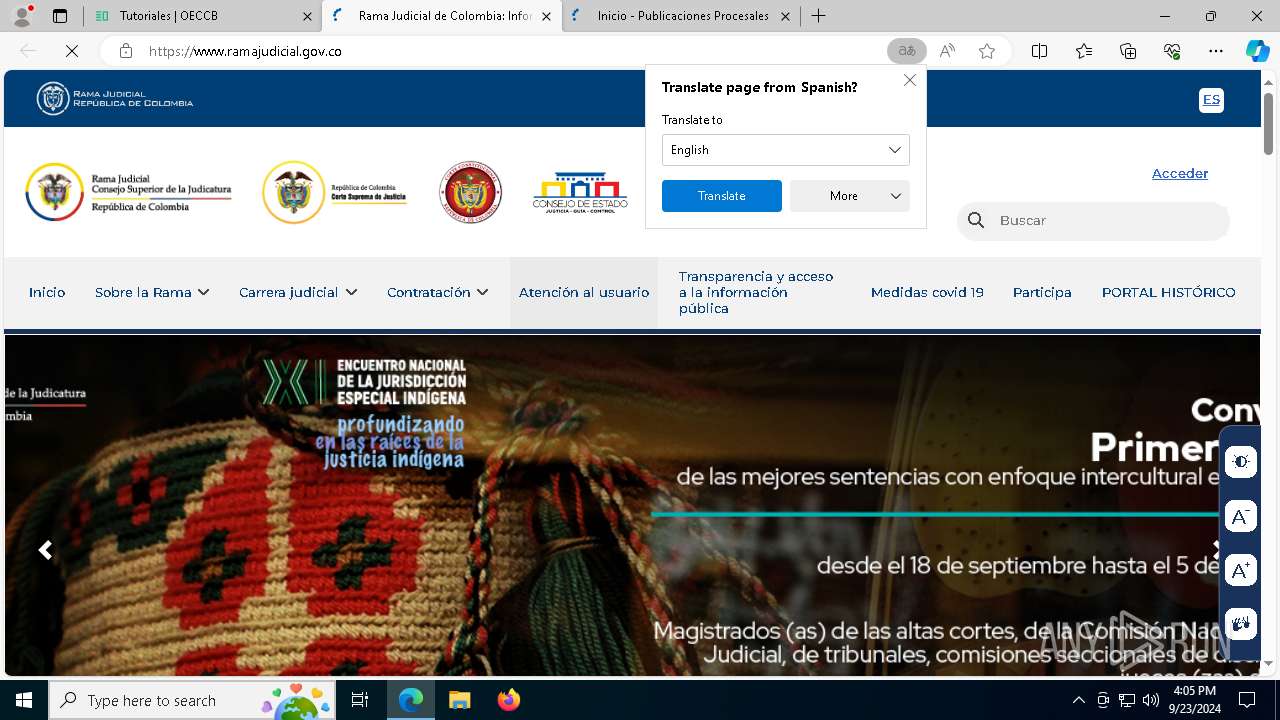Open Atención al usuario menu
1280x720 pixels.
point(584,292)
